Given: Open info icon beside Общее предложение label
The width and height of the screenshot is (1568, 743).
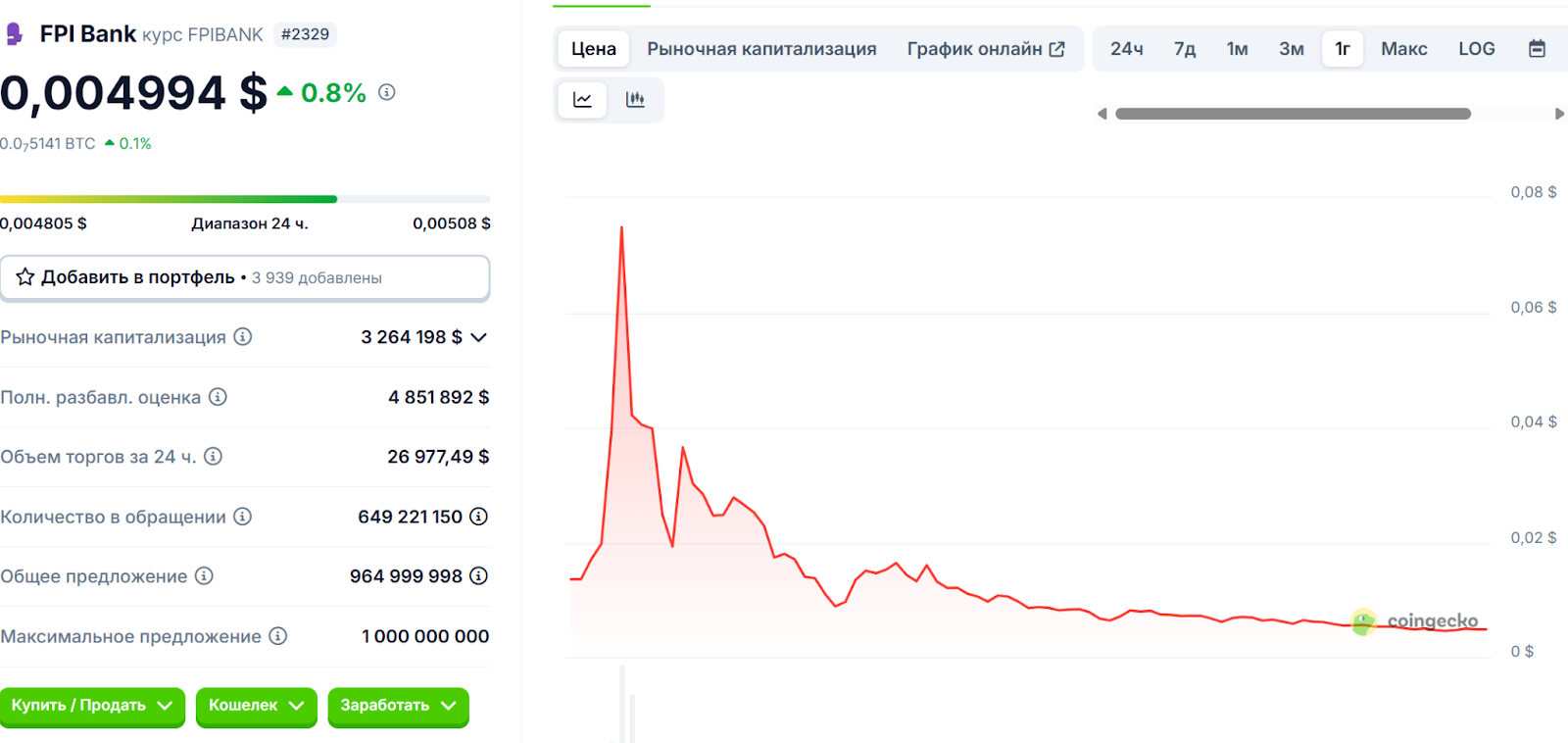Looking at the screenshot, I should click(204, 576).
